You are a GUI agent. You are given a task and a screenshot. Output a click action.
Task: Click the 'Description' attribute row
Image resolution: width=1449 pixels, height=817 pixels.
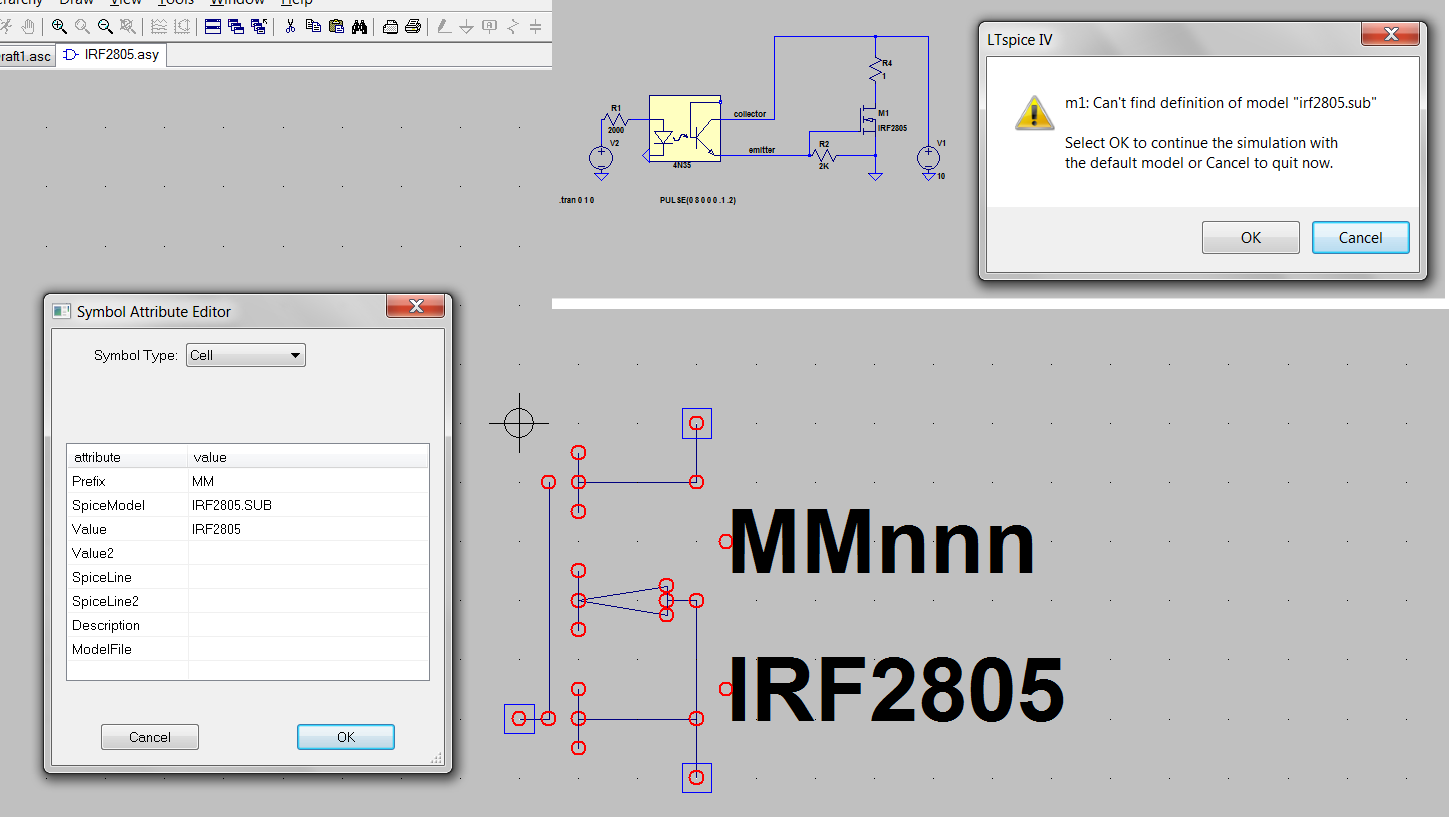(248, 625)
